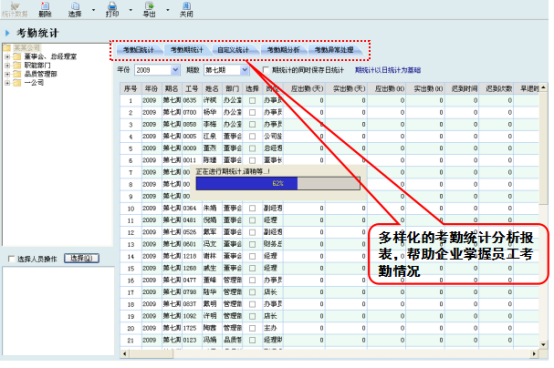Screen dimensions: 554x368
Task: Switch to the 自定义统计 tab
Action: pyautogui.click(x=233, y=50)
